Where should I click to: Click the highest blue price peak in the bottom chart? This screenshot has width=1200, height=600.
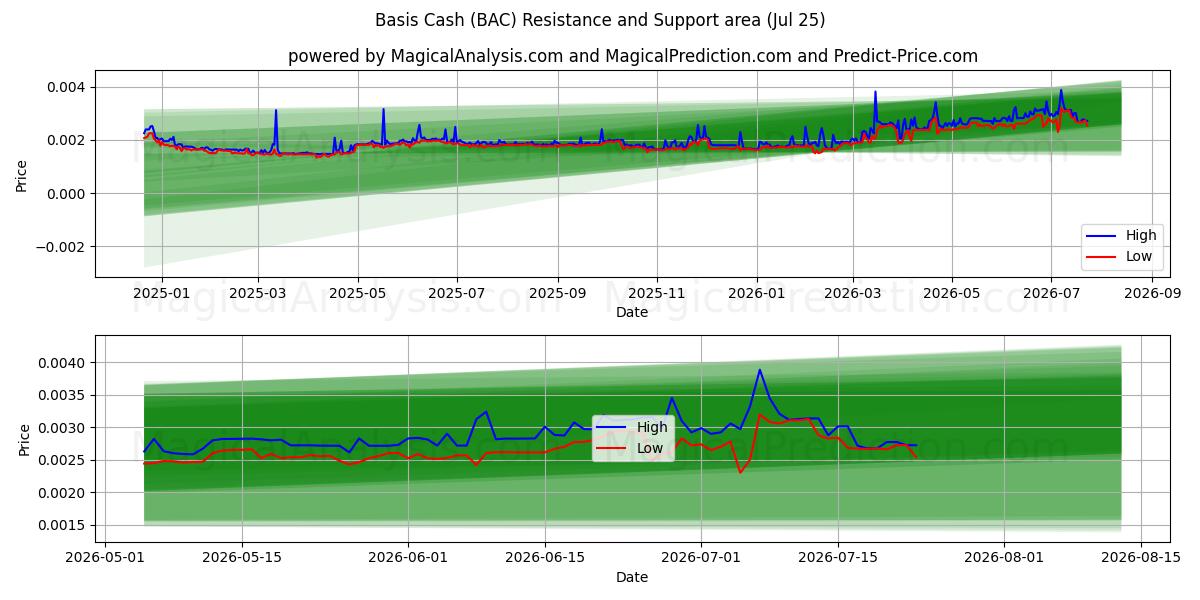759,370
